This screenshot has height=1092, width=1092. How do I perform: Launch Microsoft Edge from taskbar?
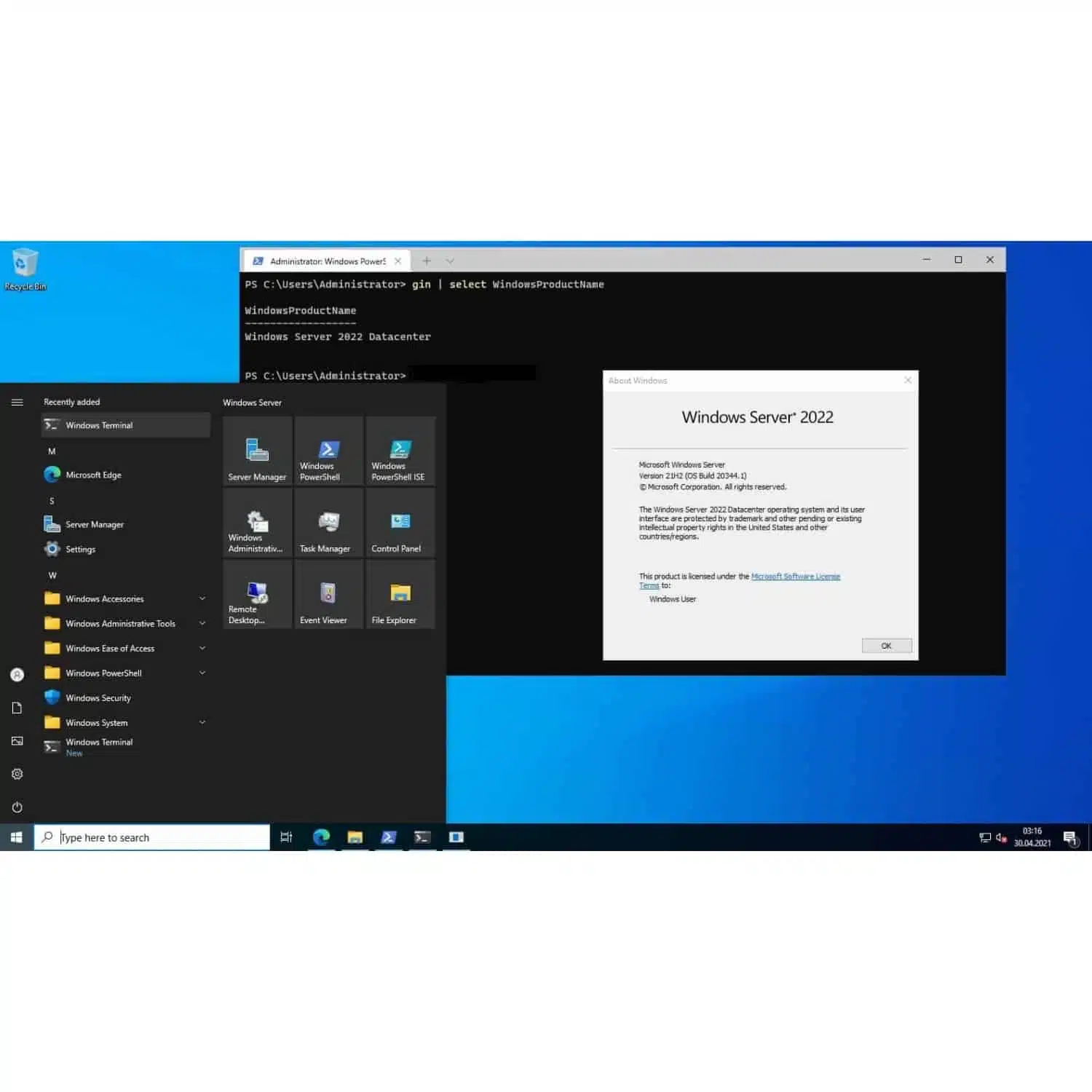tap(321, 837)
